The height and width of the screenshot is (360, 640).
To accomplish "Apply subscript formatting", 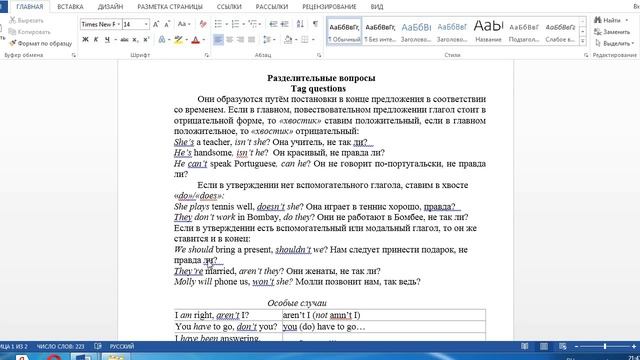I will 136,40.
